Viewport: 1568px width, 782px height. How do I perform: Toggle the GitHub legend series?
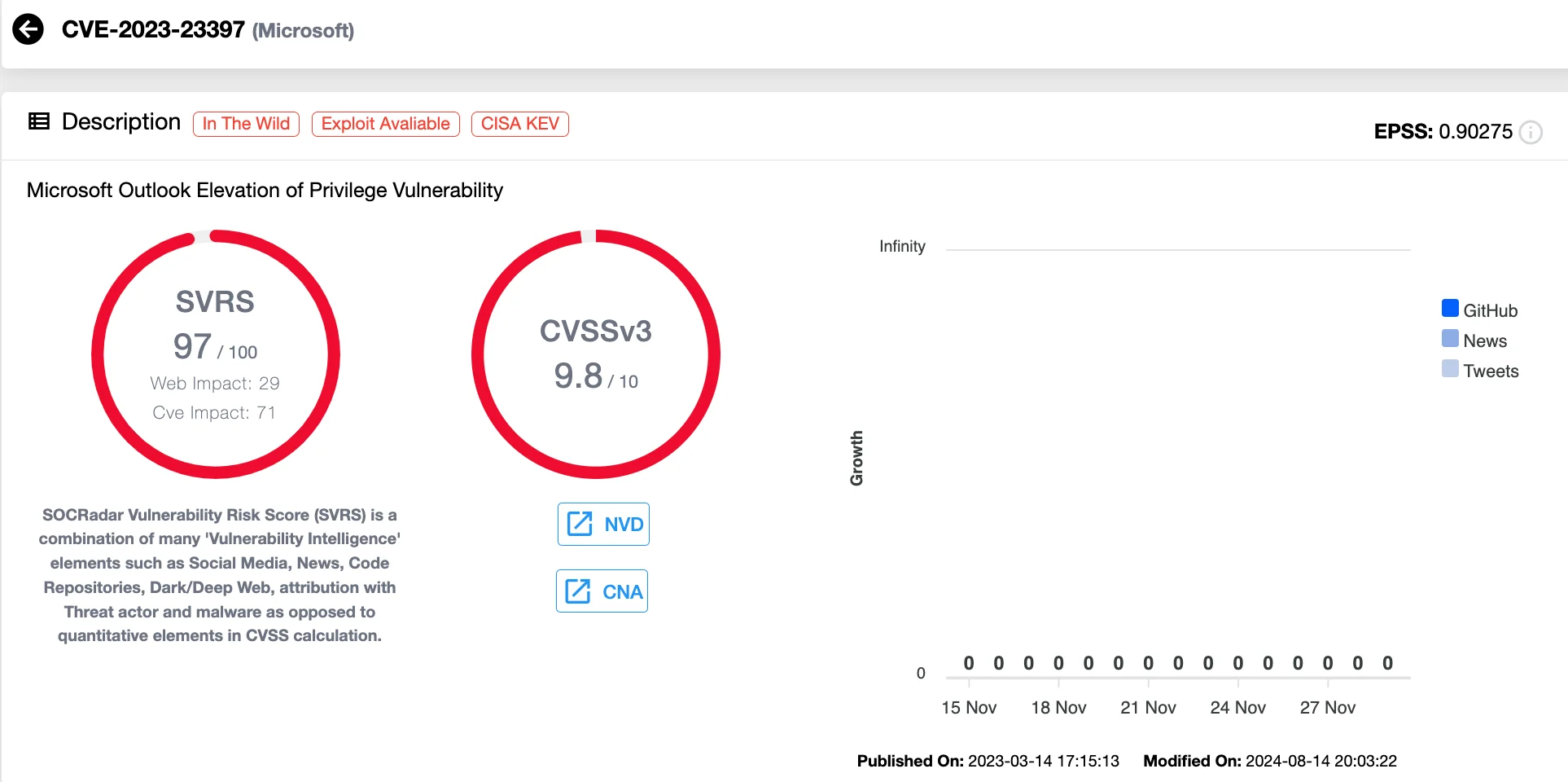(x=1479, y=310)
